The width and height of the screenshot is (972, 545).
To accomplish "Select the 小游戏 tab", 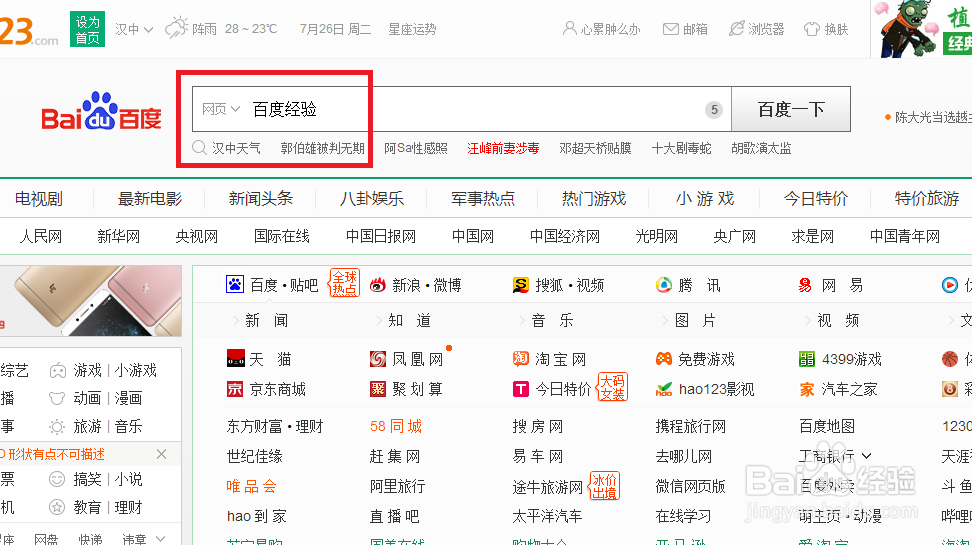I will click(705, 199).
